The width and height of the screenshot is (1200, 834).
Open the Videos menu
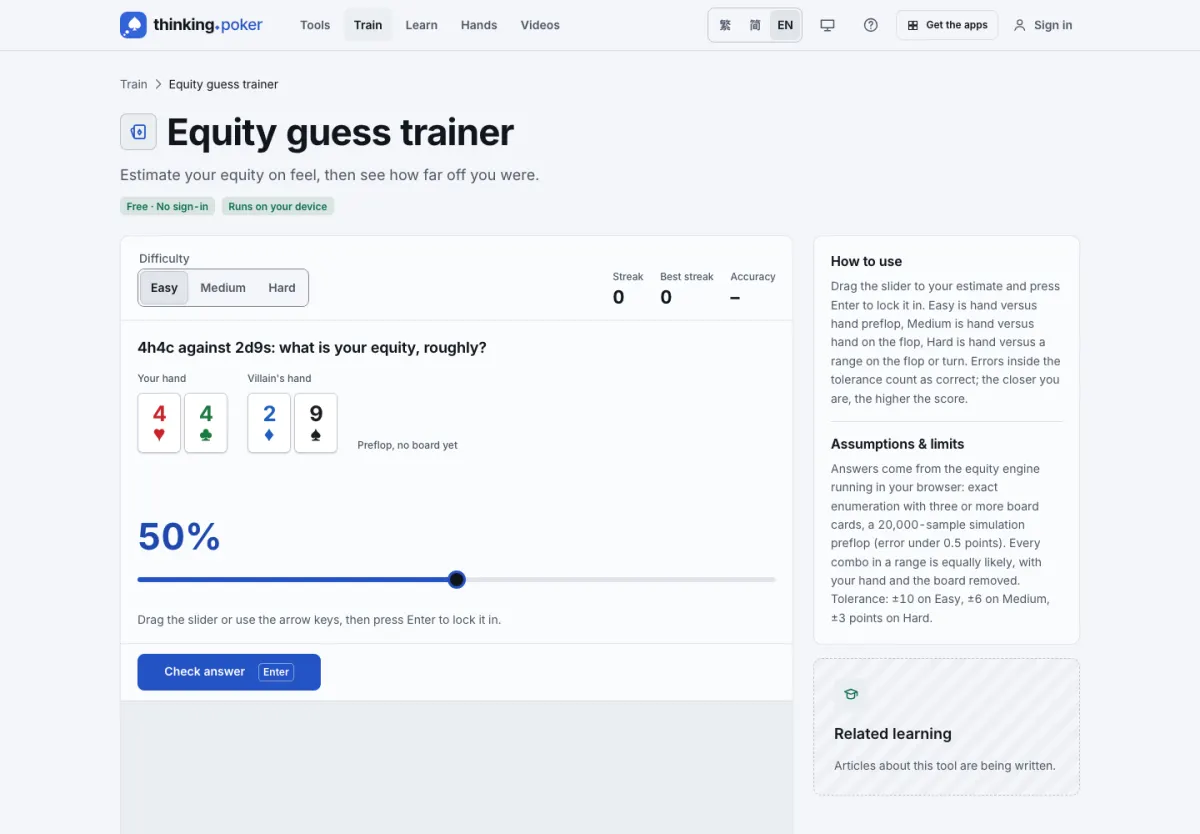tap(540, 25)
